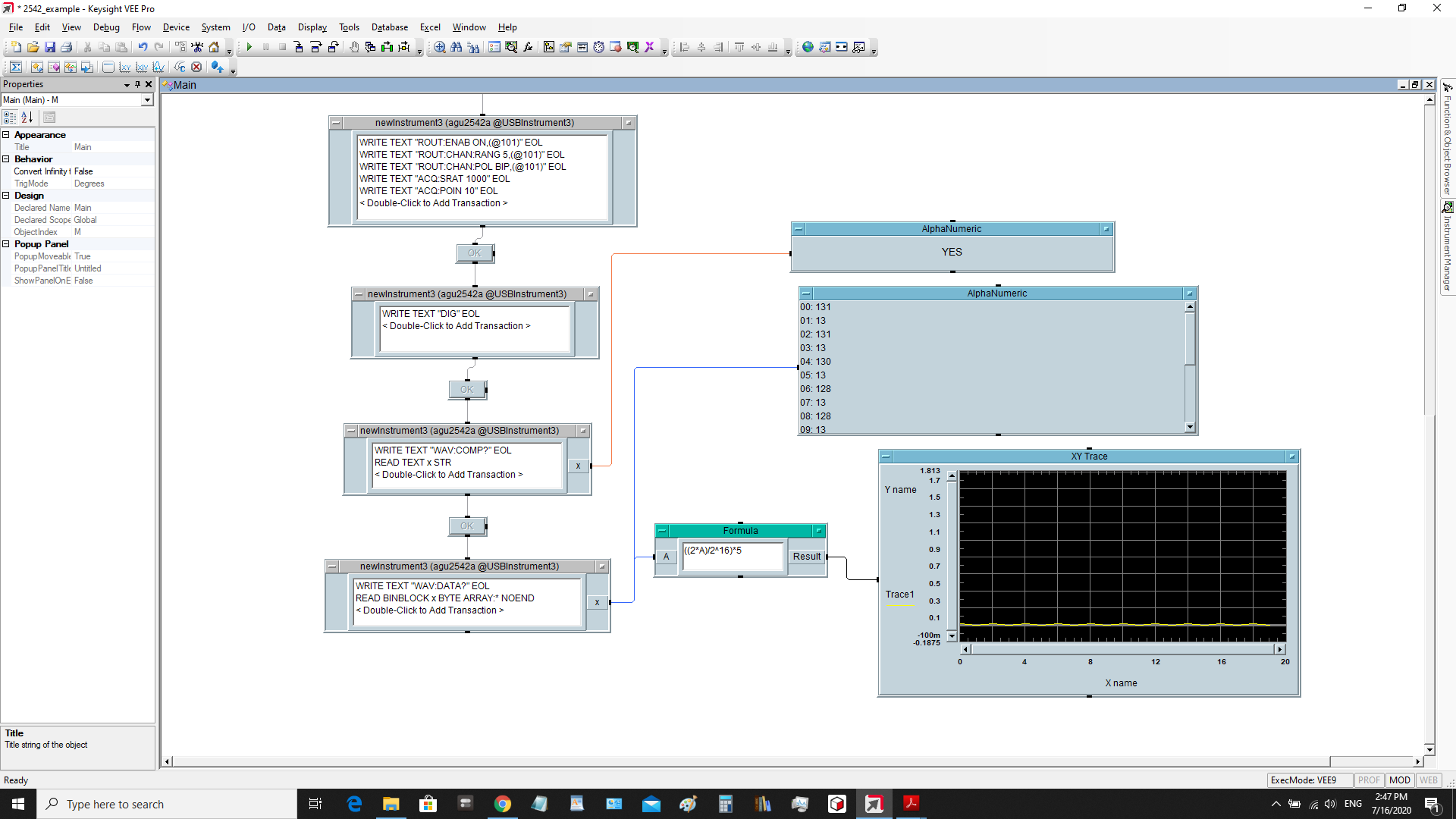This screenshot has width=1456, height=819.
Task: Click the globe Web toolbar icon
Action: [x=808, y=47]
